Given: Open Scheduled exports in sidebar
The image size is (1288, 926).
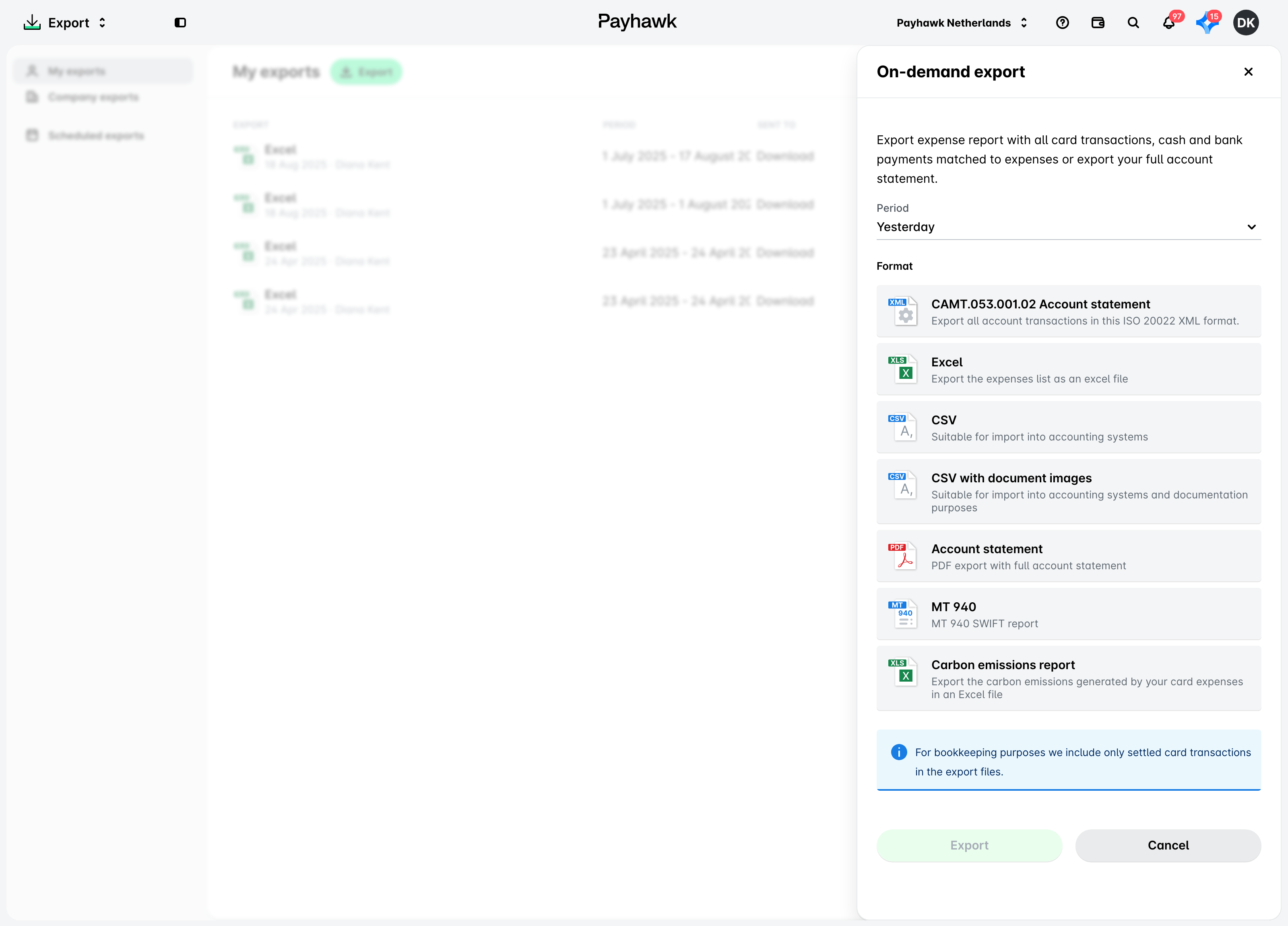Looking at the screenshot, I should pyautogui.click(x=103, y=136).
